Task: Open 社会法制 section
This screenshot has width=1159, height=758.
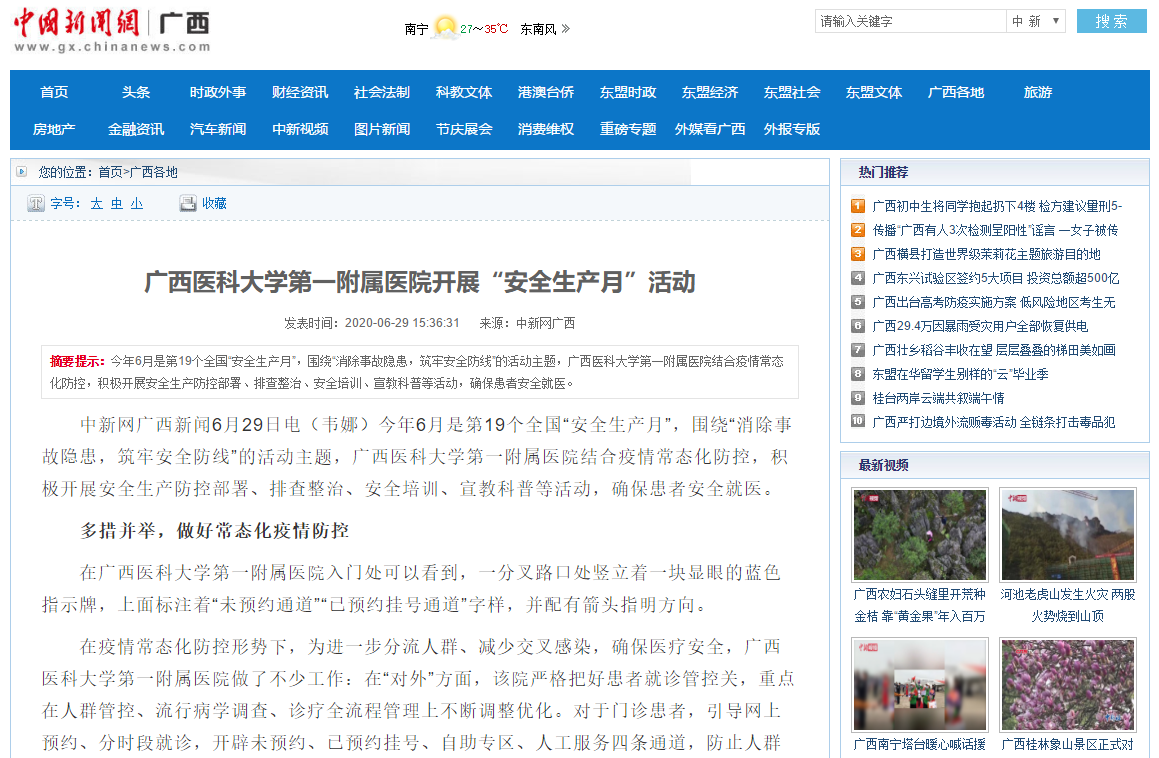Action: [x=382, y=92]
